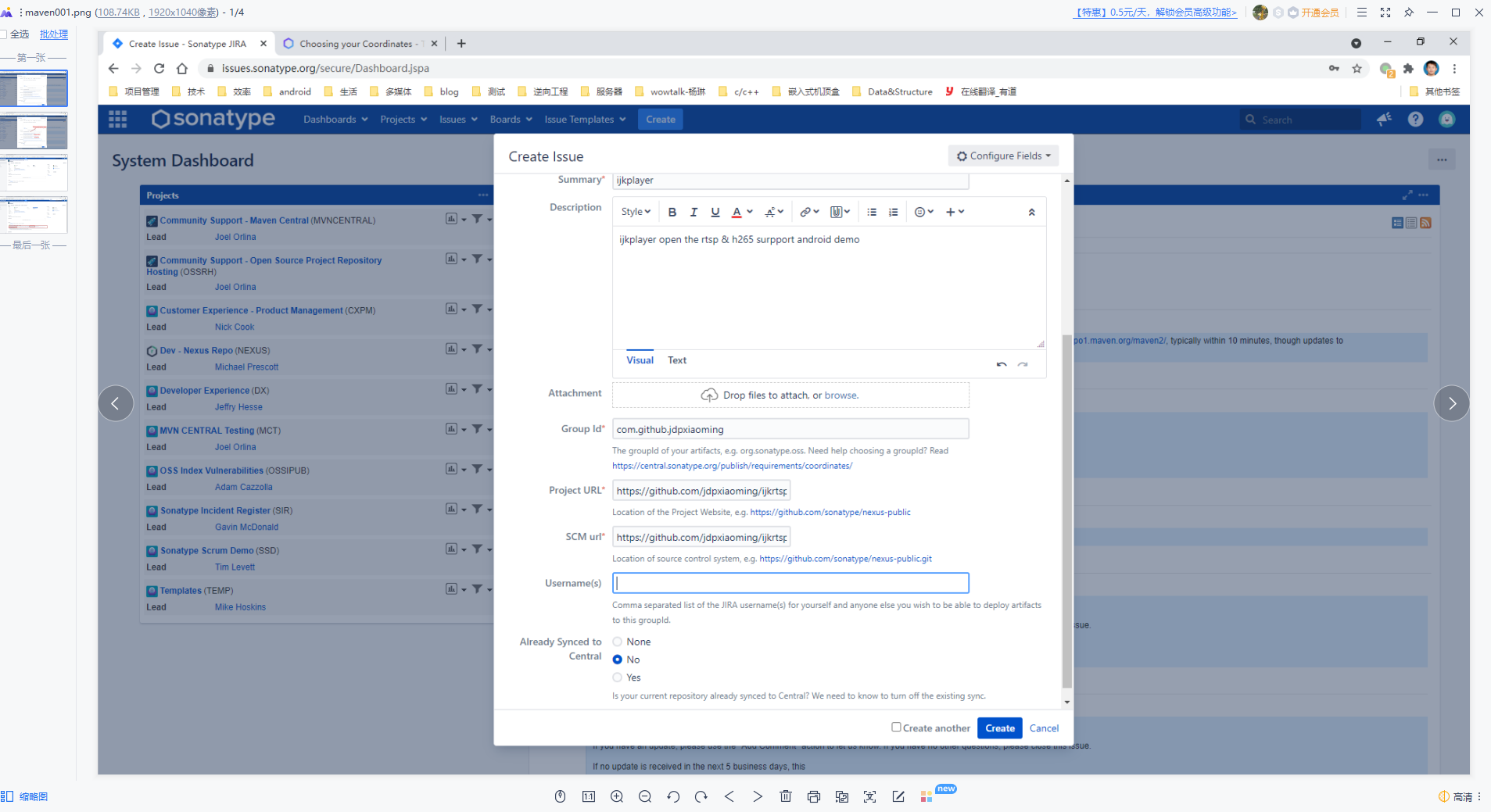Toggle italic formatting in description editor

(694, 212)
